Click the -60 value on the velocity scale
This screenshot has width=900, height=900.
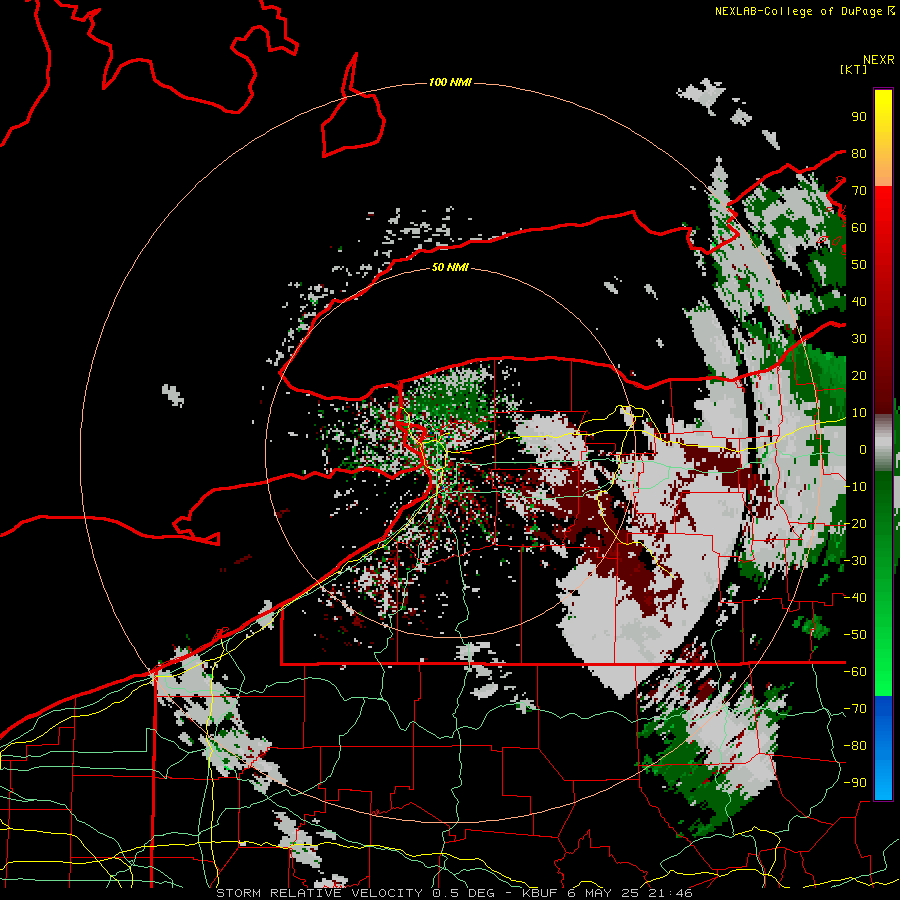tap(855, 672)
